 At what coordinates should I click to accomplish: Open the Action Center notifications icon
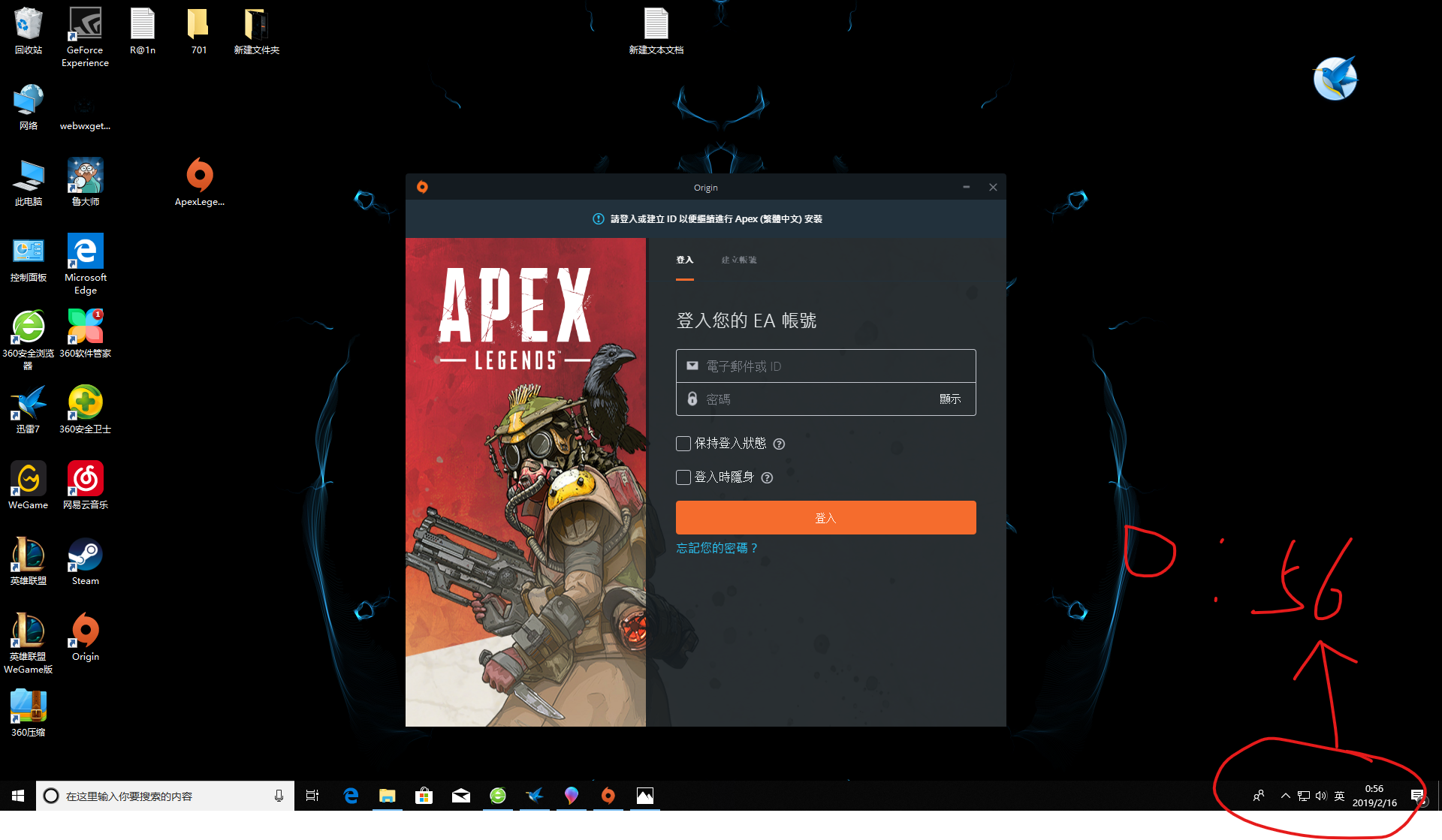point(1417,796)
